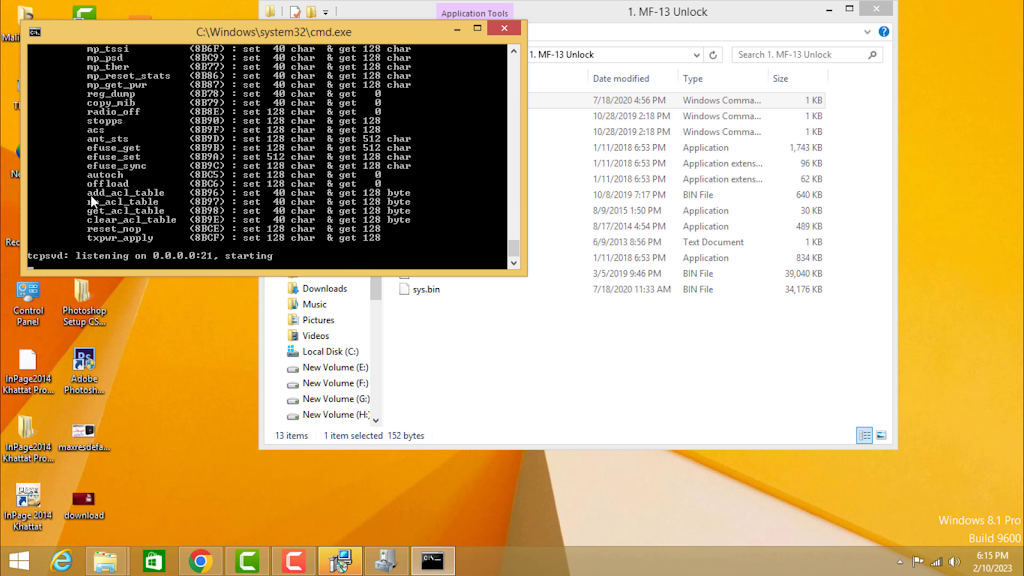Switch Explorer to details view

864,436
